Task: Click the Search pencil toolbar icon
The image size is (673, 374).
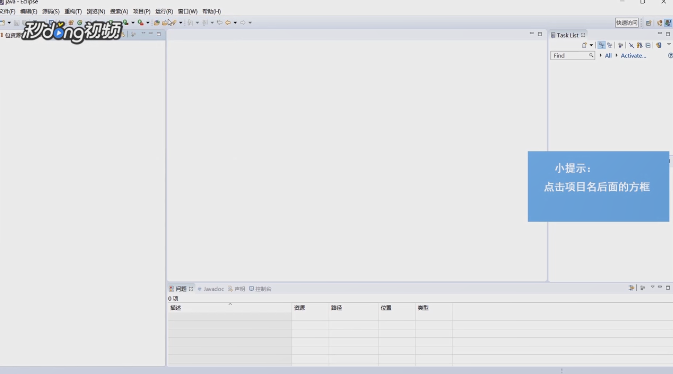Action: point(173,23)
